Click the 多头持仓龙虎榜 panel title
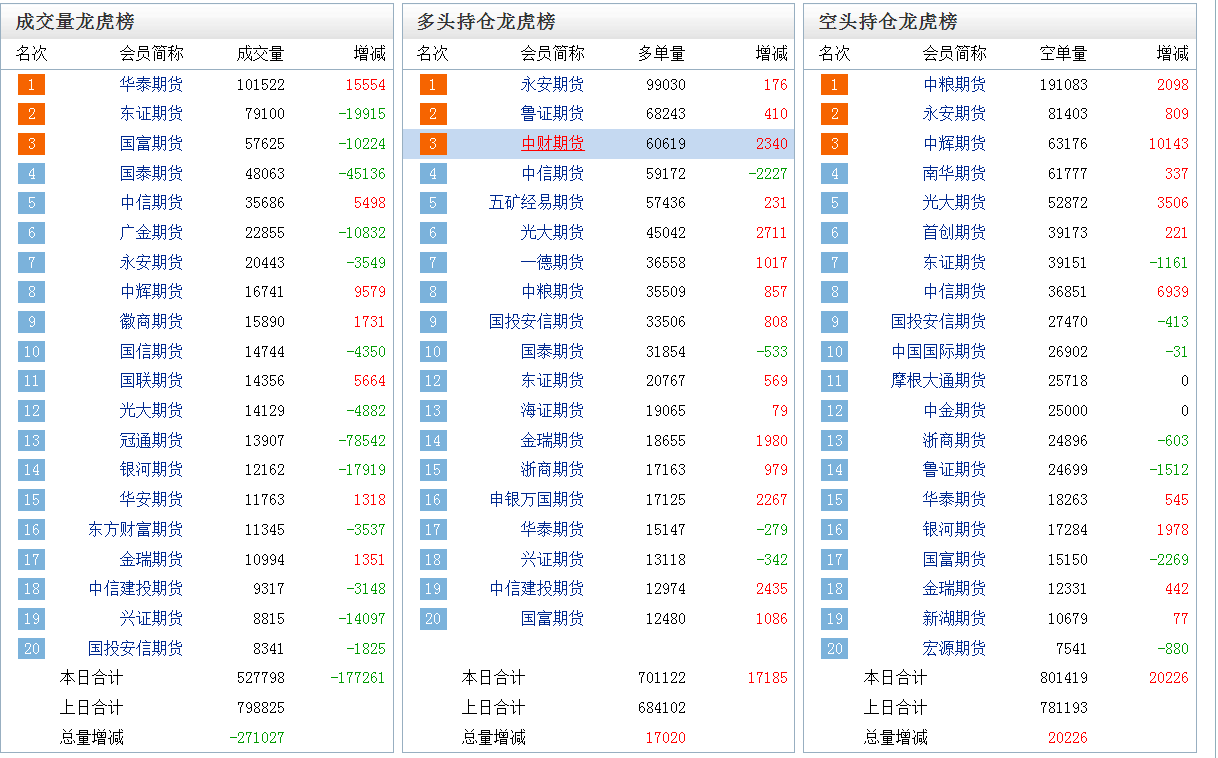 click(x=486, y=22)
